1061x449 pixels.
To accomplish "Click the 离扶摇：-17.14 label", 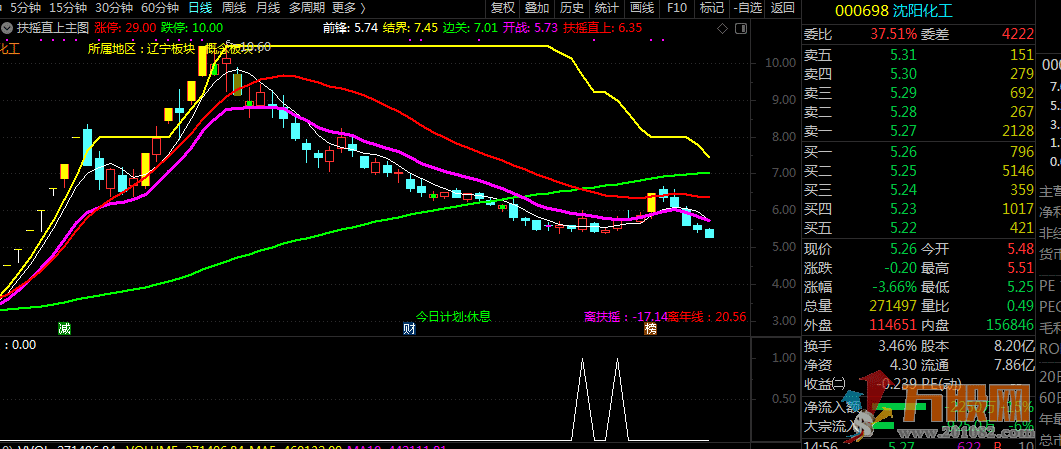I will click(x=627, y=316).
